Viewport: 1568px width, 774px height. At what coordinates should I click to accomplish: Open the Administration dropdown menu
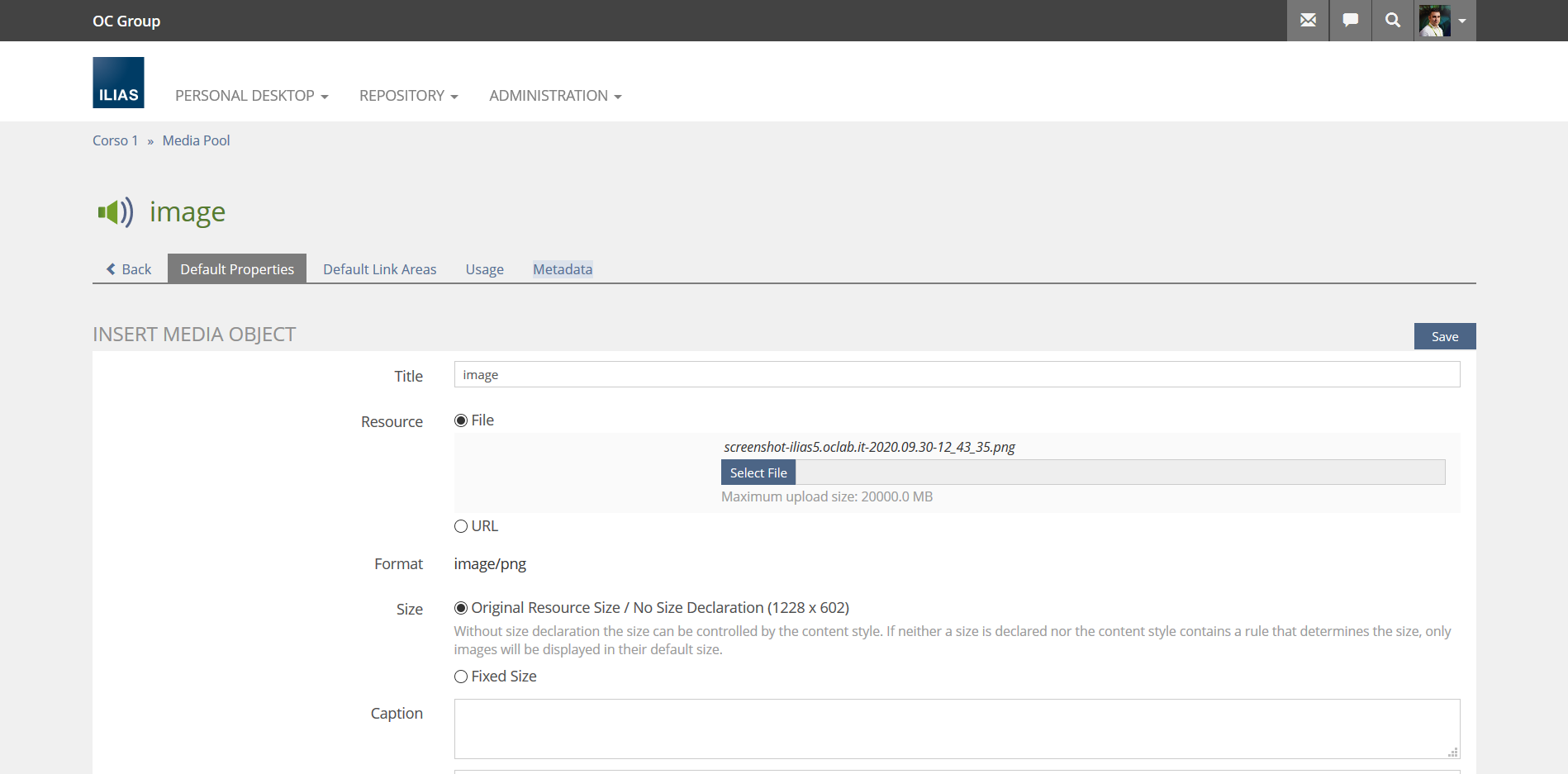[x=555, y=96]
